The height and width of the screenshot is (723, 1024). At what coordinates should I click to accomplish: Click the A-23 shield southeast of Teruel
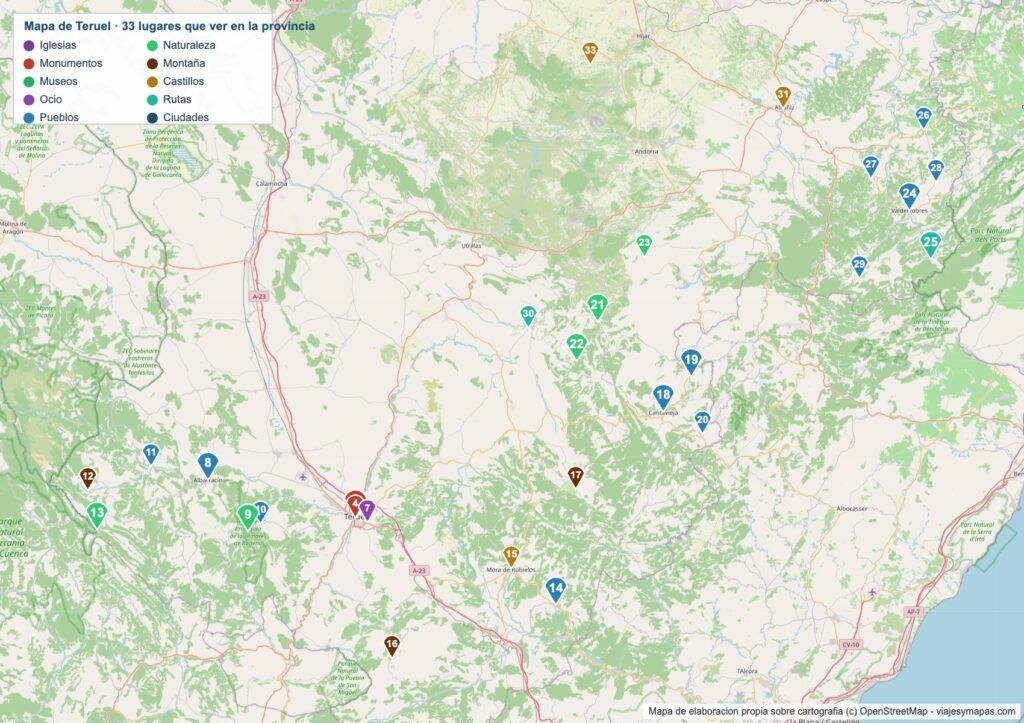click(419, 570)
